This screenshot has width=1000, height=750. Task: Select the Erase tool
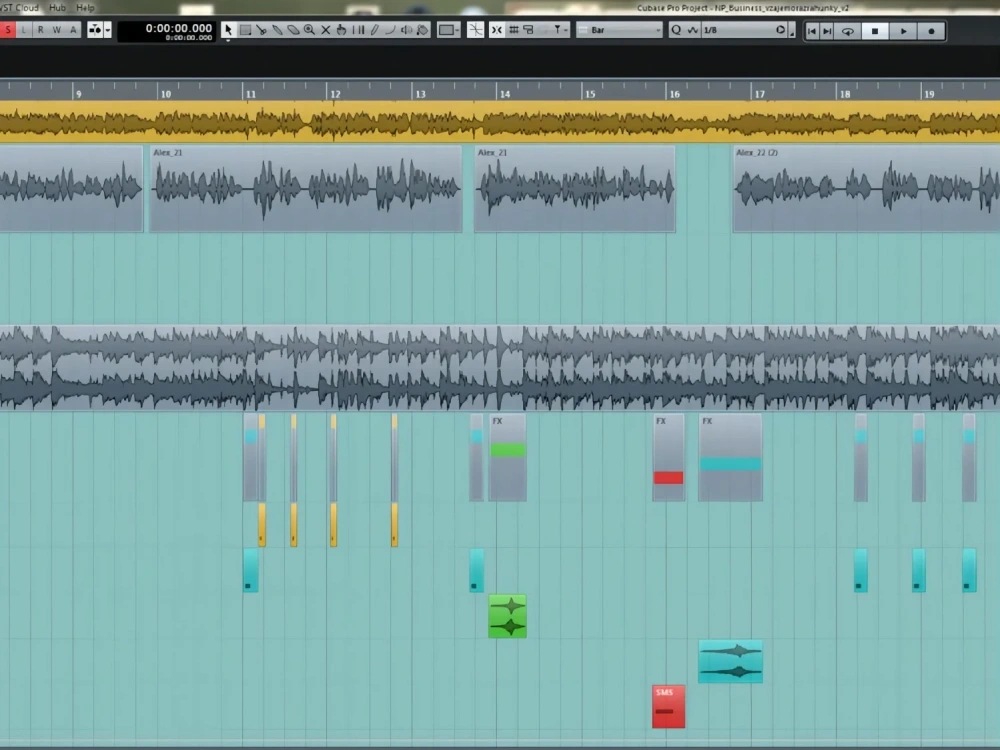pos(293,30)
